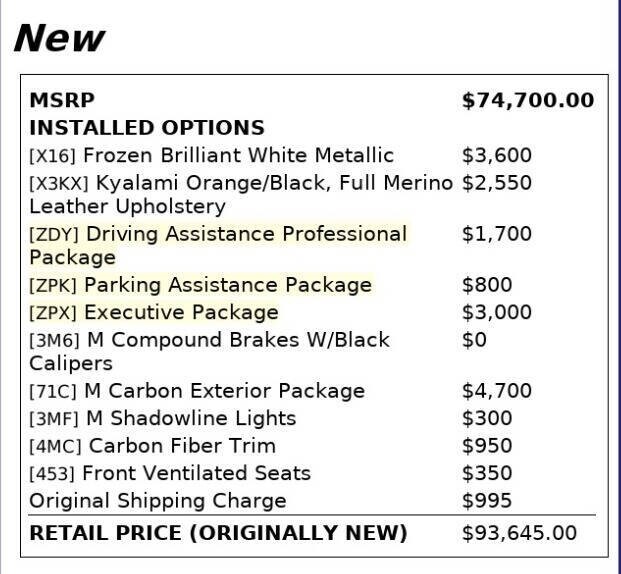Select the MSRP $74,700.00 price
Screen dimensions: 621x574
click(x=528, y=100)
